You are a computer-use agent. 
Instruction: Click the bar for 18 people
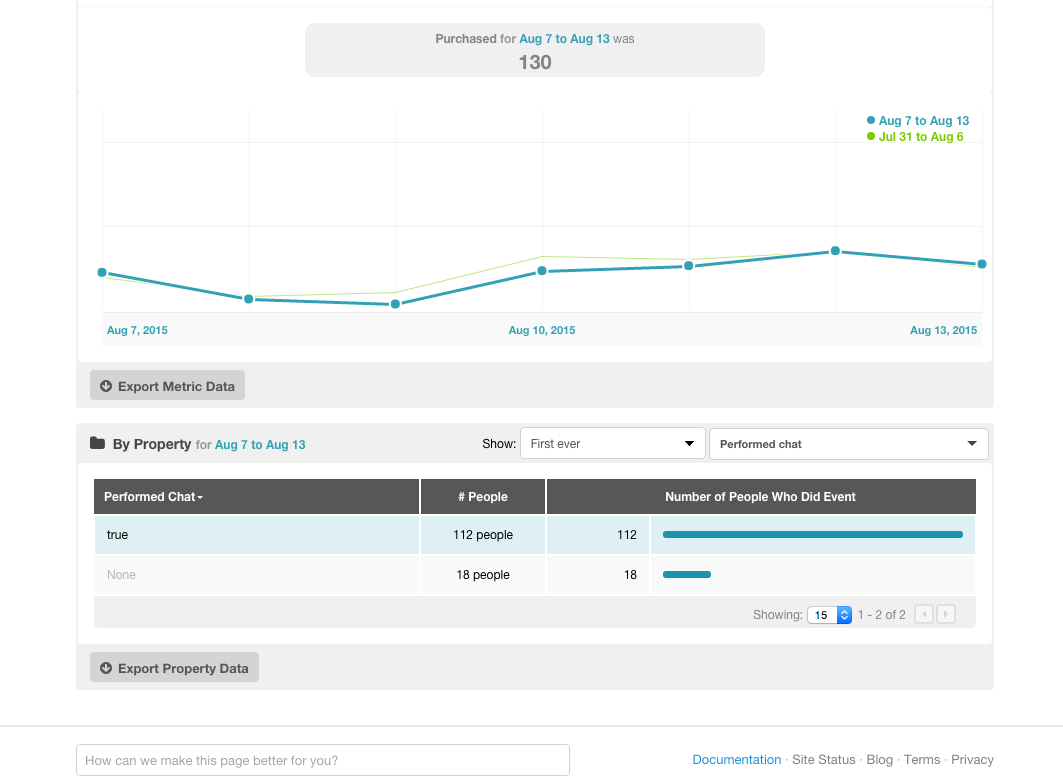pos(687,575)
